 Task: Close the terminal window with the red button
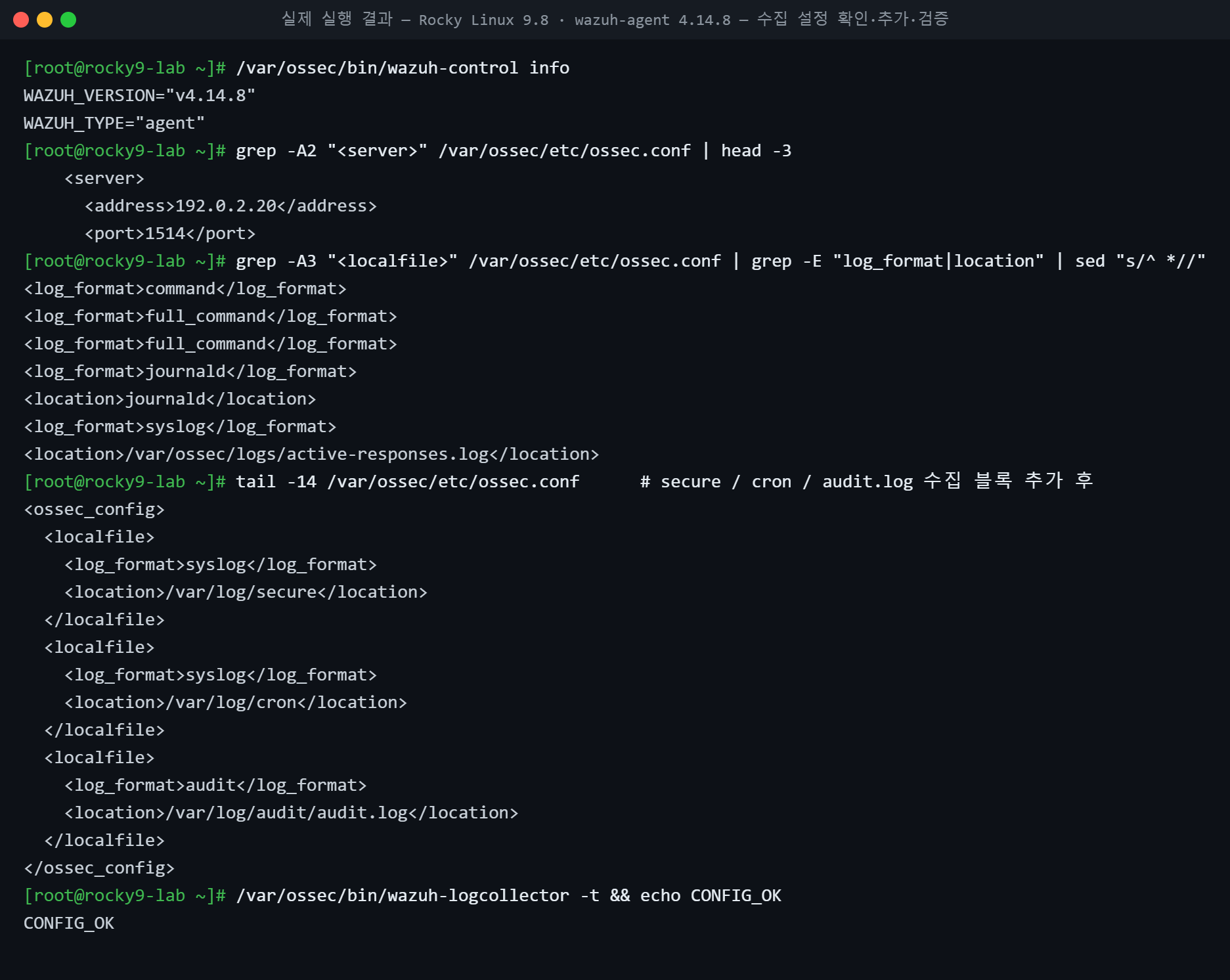21,20
